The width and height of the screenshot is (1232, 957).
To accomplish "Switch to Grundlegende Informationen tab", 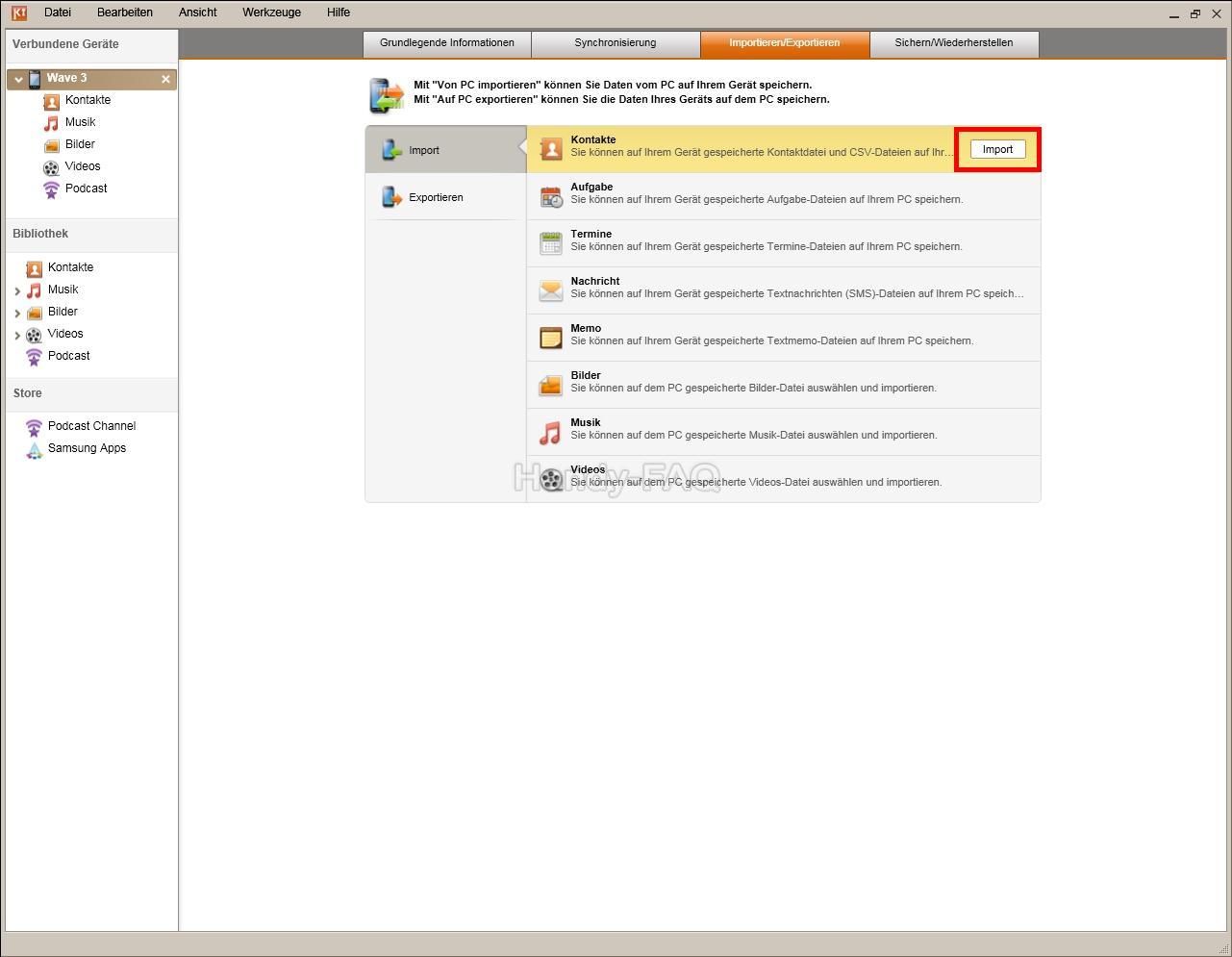I will 447,43.
